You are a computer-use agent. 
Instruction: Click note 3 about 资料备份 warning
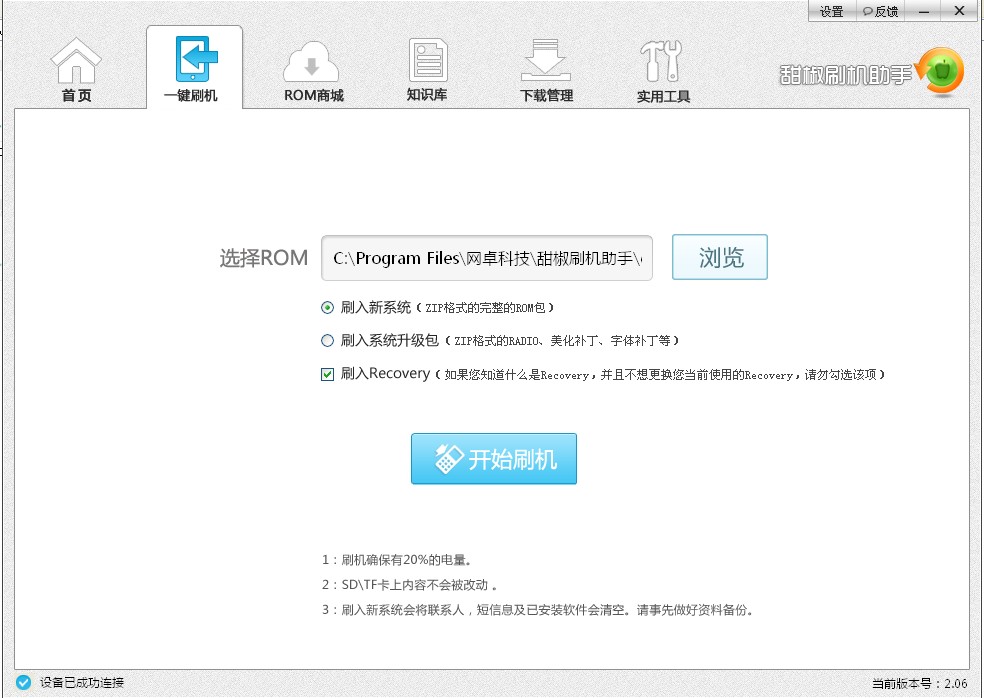537,609
